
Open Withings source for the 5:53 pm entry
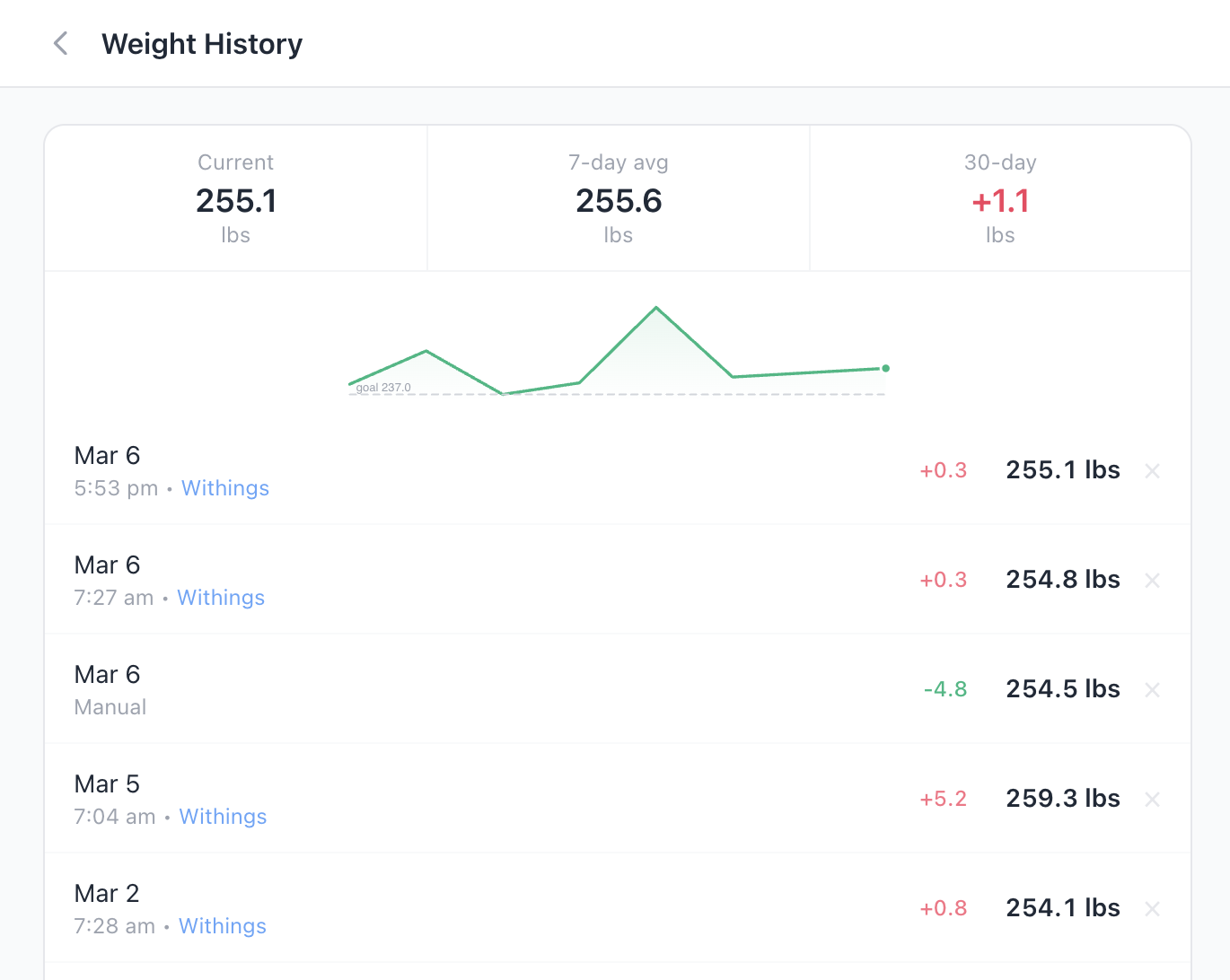[224, 488]
